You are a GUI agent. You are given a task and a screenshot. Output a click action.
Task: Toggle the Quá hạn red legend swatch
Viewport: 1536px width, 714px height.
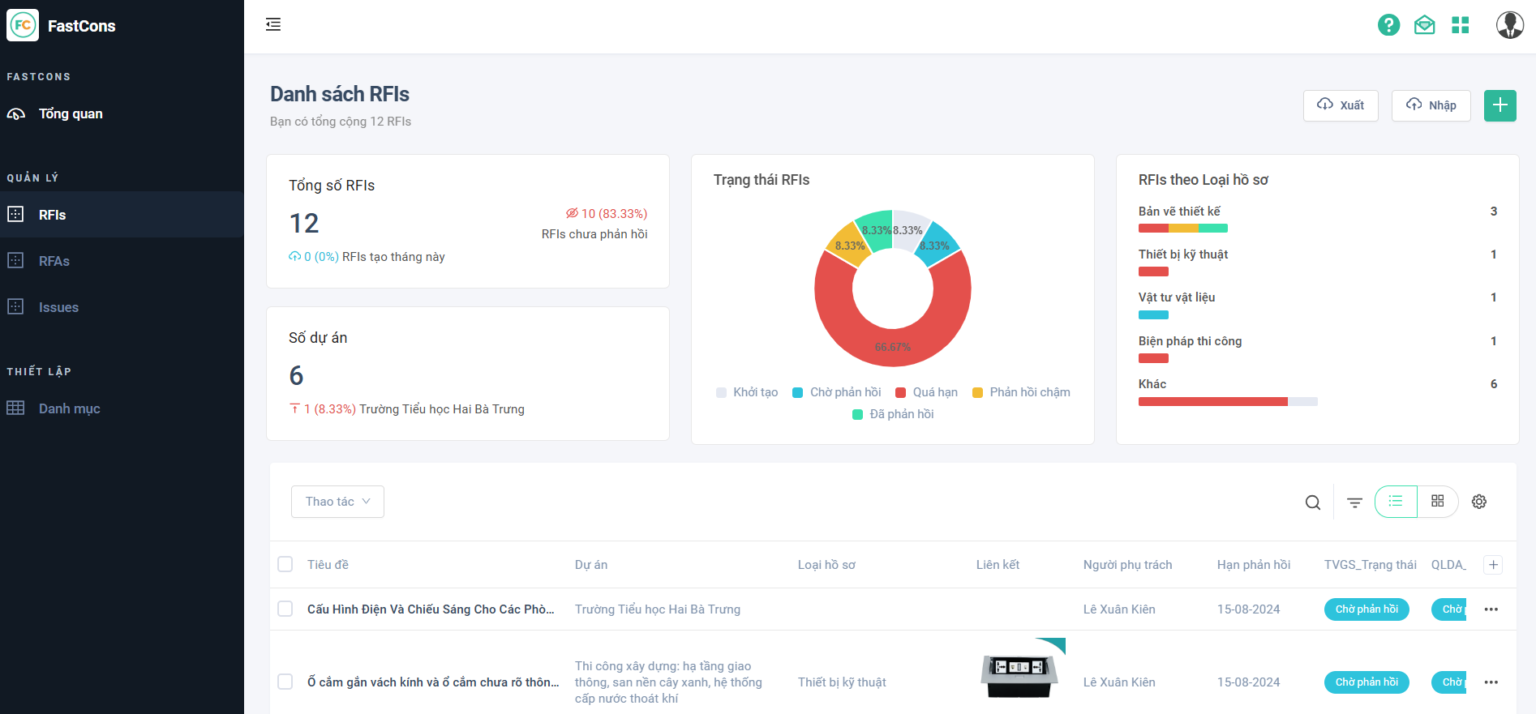coord(900,393)
